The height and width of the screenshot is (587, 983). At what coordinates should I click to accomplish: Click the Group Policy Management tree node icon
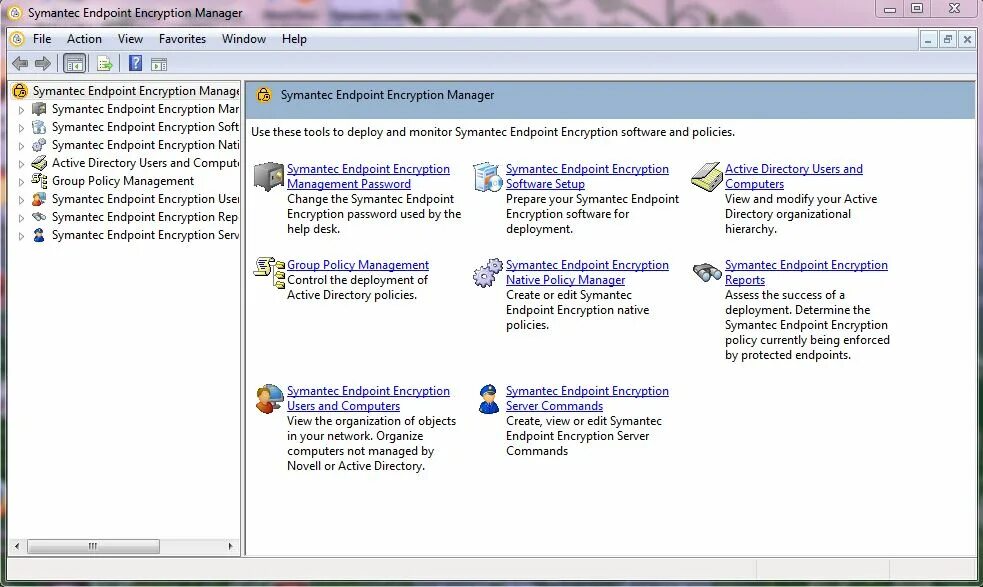[39, 181]
